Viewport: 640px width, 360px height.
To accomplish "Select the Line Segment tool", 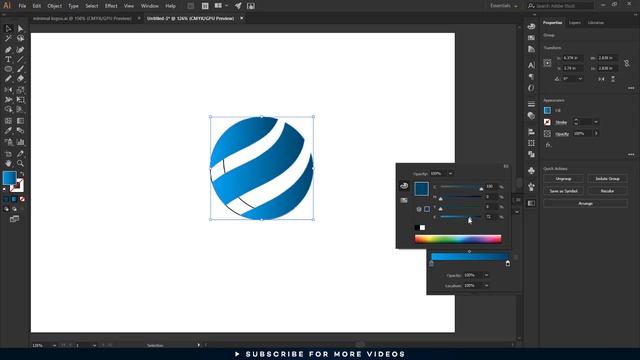I will pyautogui.click(x=20, y=59).
